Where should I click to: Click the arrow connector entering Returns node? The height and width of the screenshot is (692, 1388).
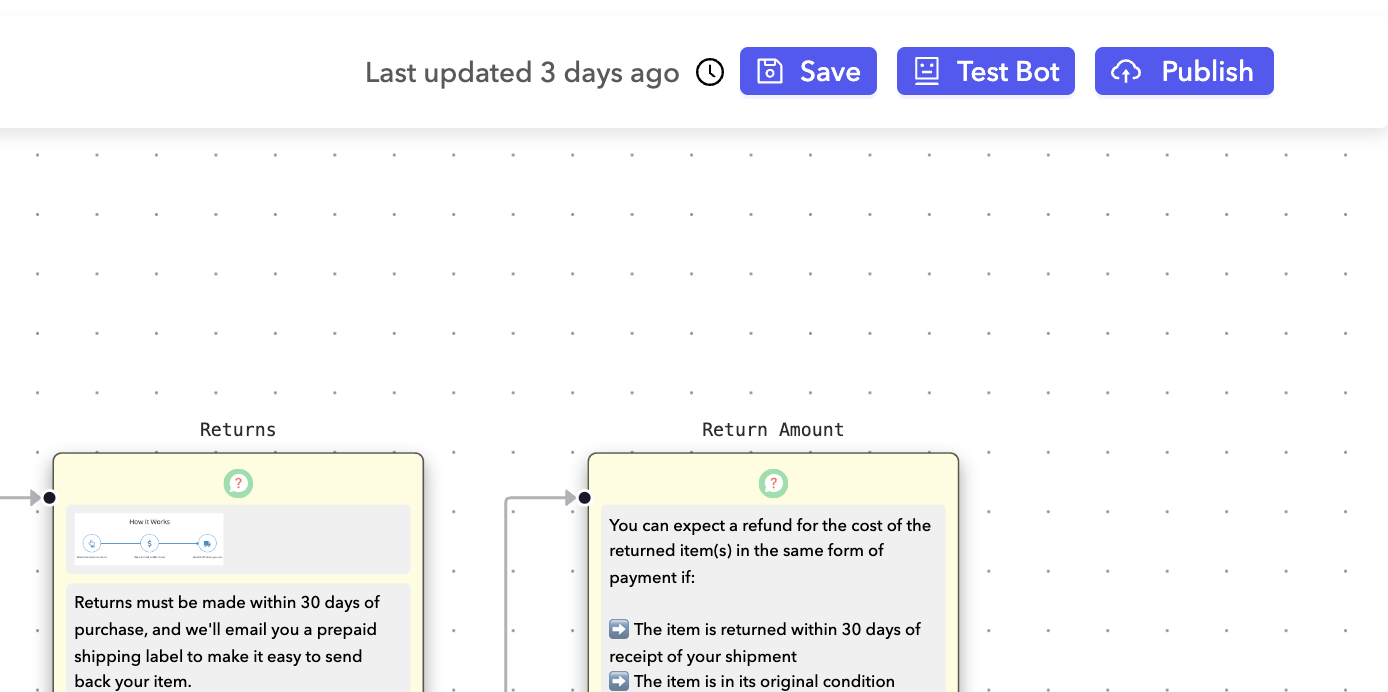pyautogui.click(x=22, y=498)
